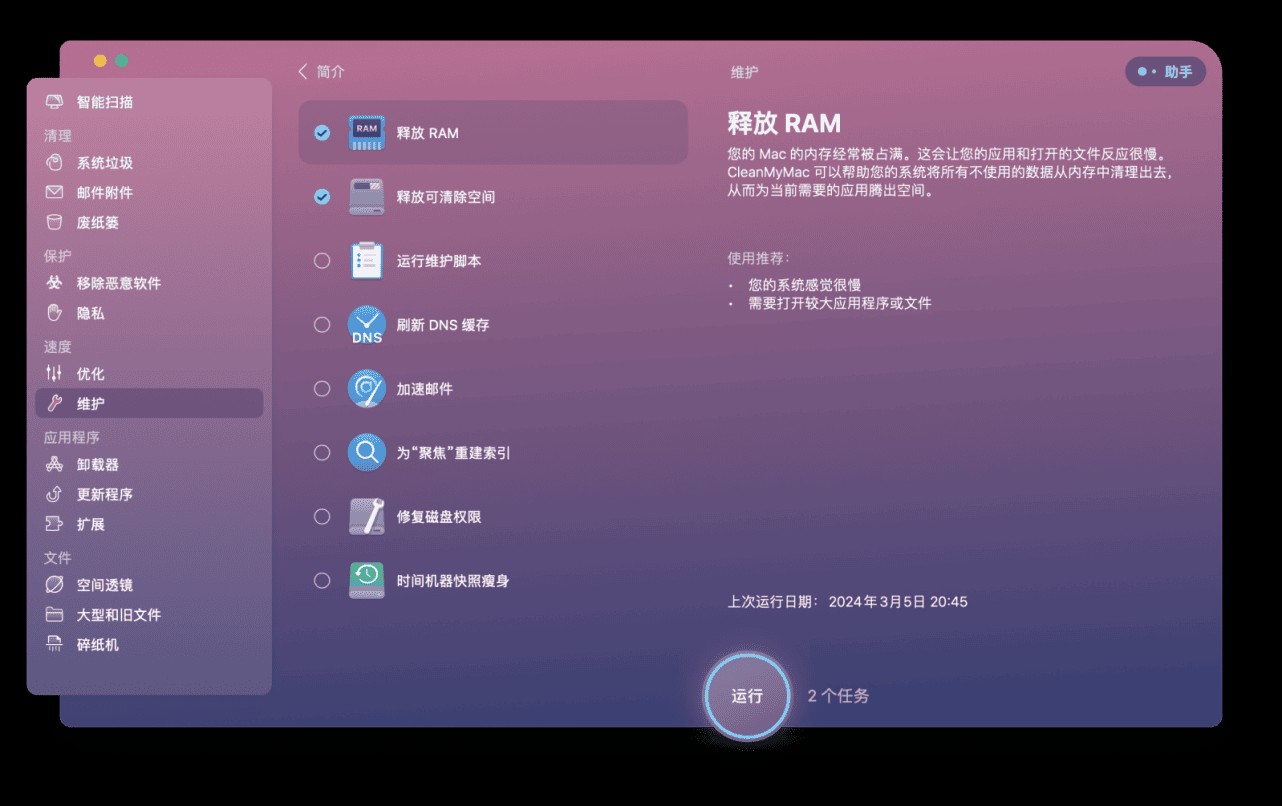The height and width of the screenshot is (806, 1282).
Task: Select the 时间机器快照瘦身 task label
Action: tap(453, 581)
